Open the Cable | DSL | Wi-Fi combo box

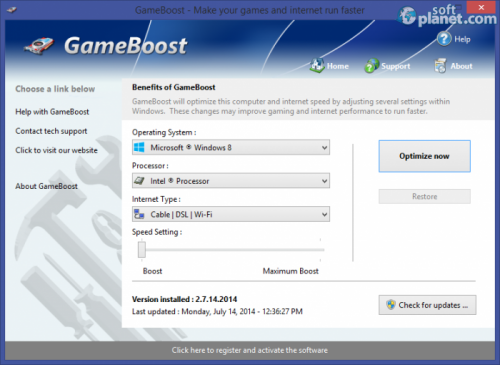(x=231, y=214)
